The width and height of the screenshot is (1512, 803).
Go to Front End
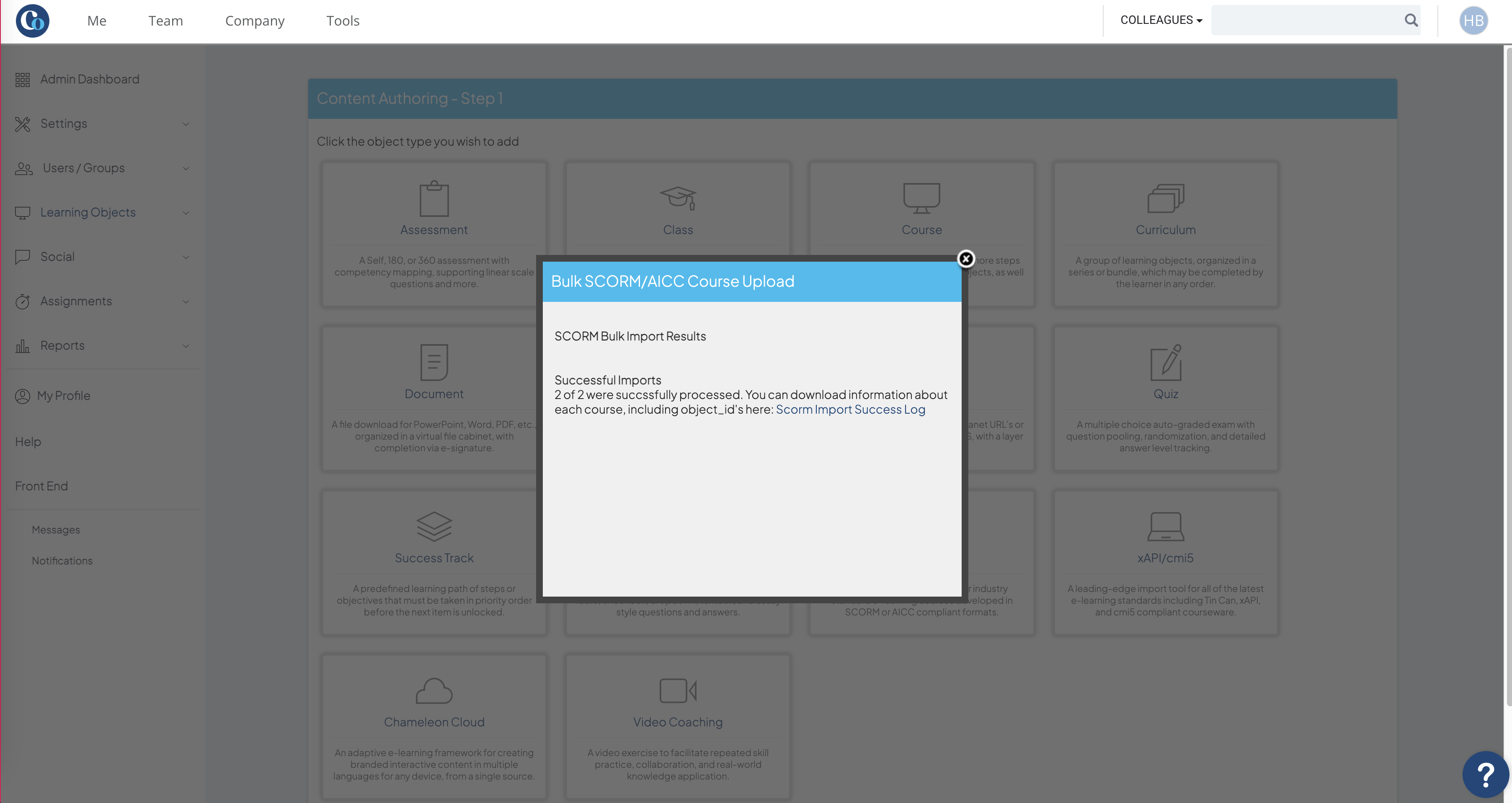(x=41, y=486)
